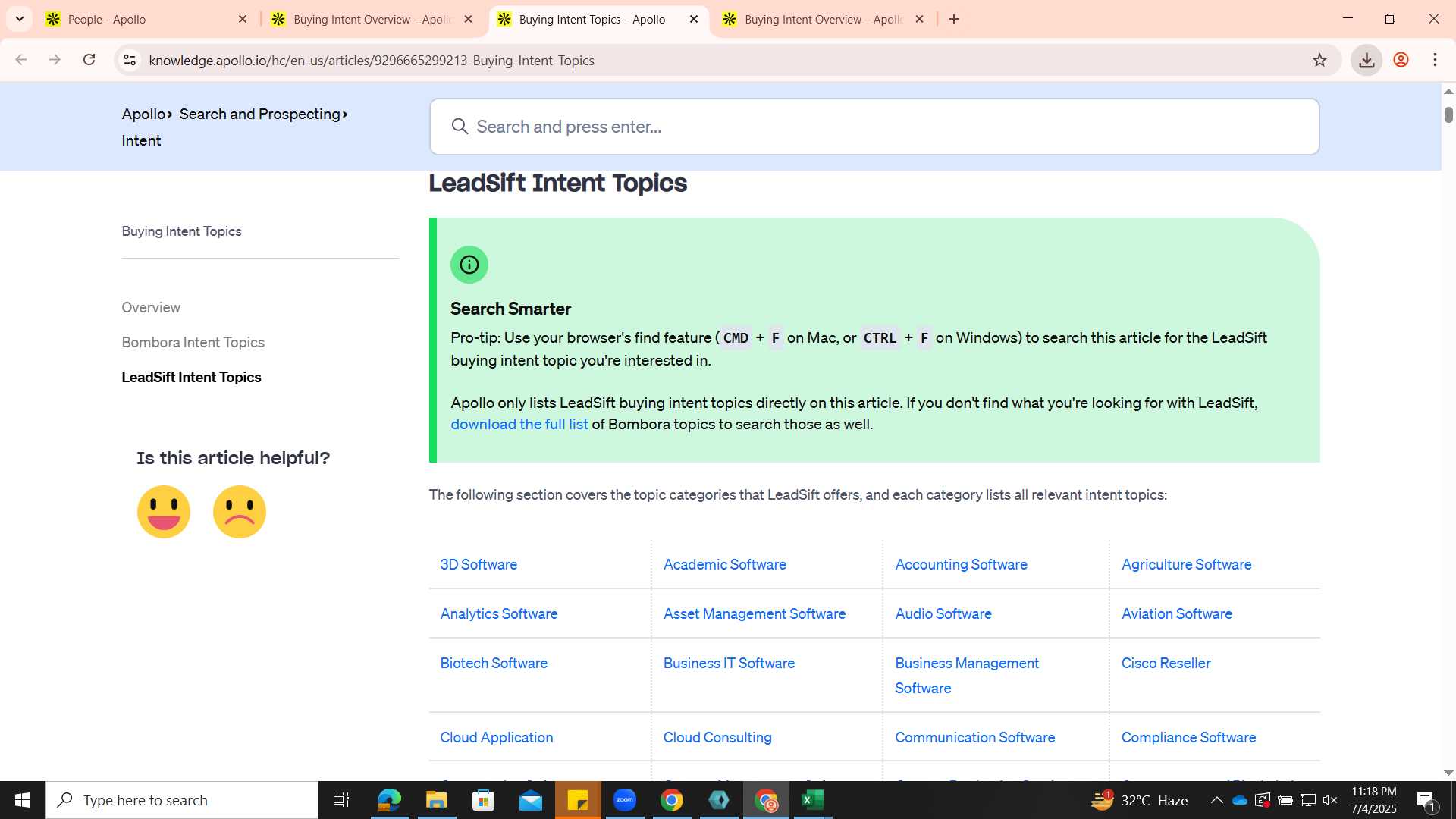Open the notification center icon
Image resolution: width=1456 pixels, height=819 pixels.
point(1426,801)
